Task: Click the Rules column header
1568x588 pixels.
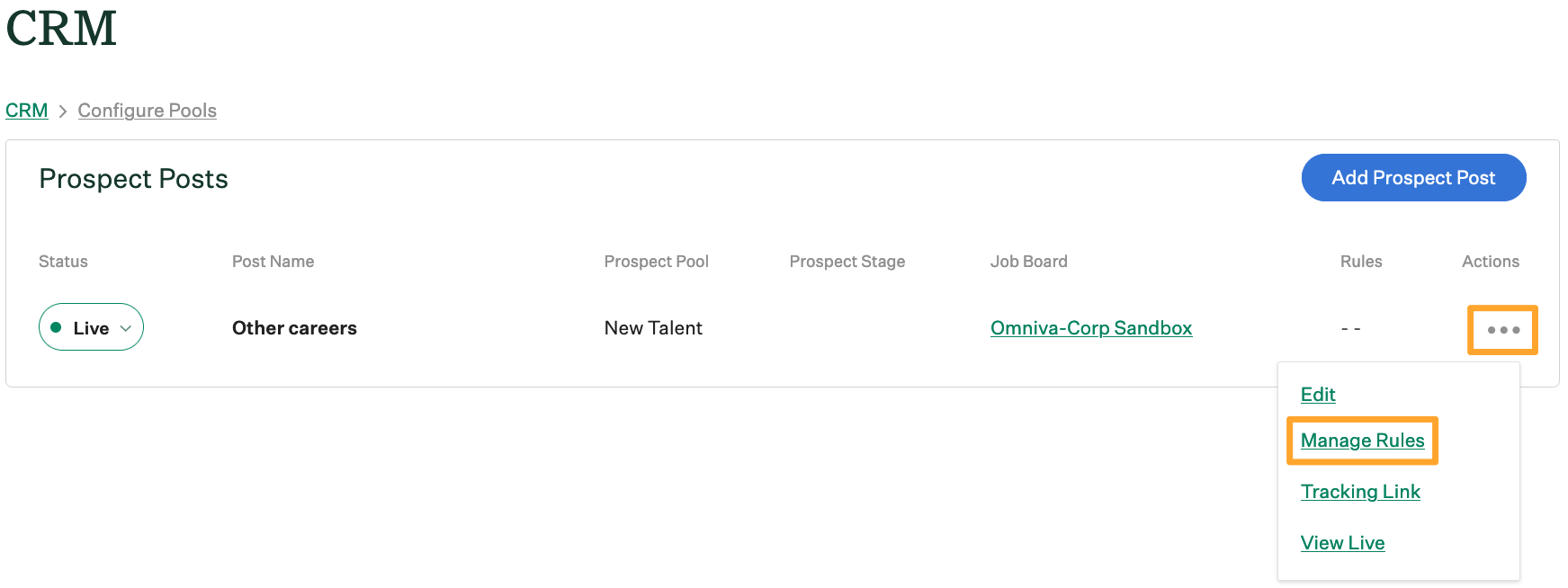Action: (1360, 262)
